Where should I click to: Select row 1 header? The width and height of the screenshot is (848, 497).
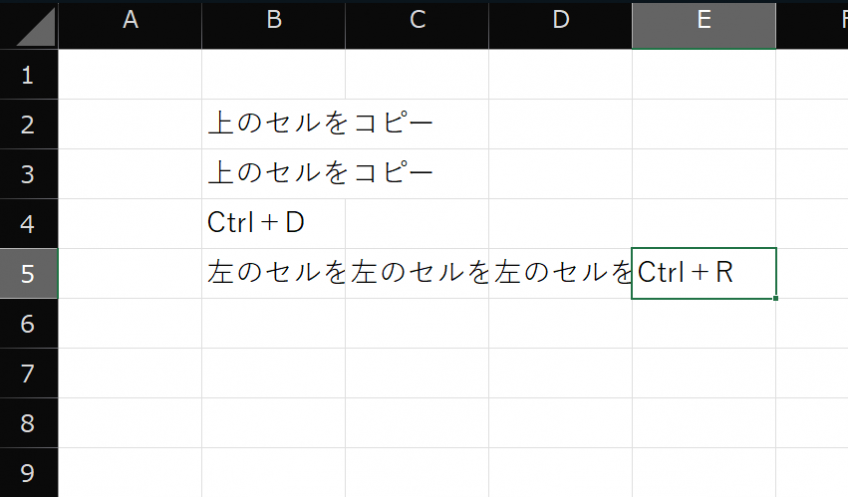tap(28, 75)
